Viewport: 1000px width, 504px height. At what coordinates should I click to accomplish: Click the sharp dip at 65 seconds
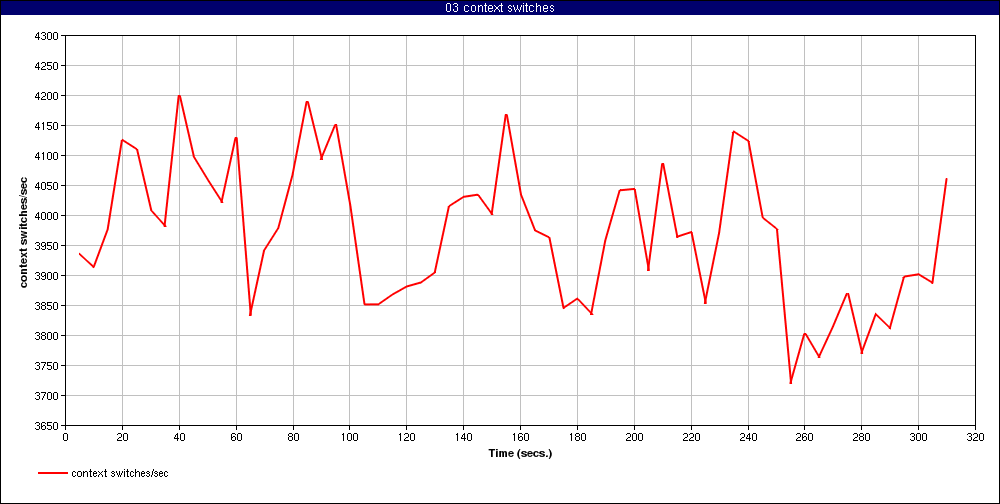[x=251, y=314]
